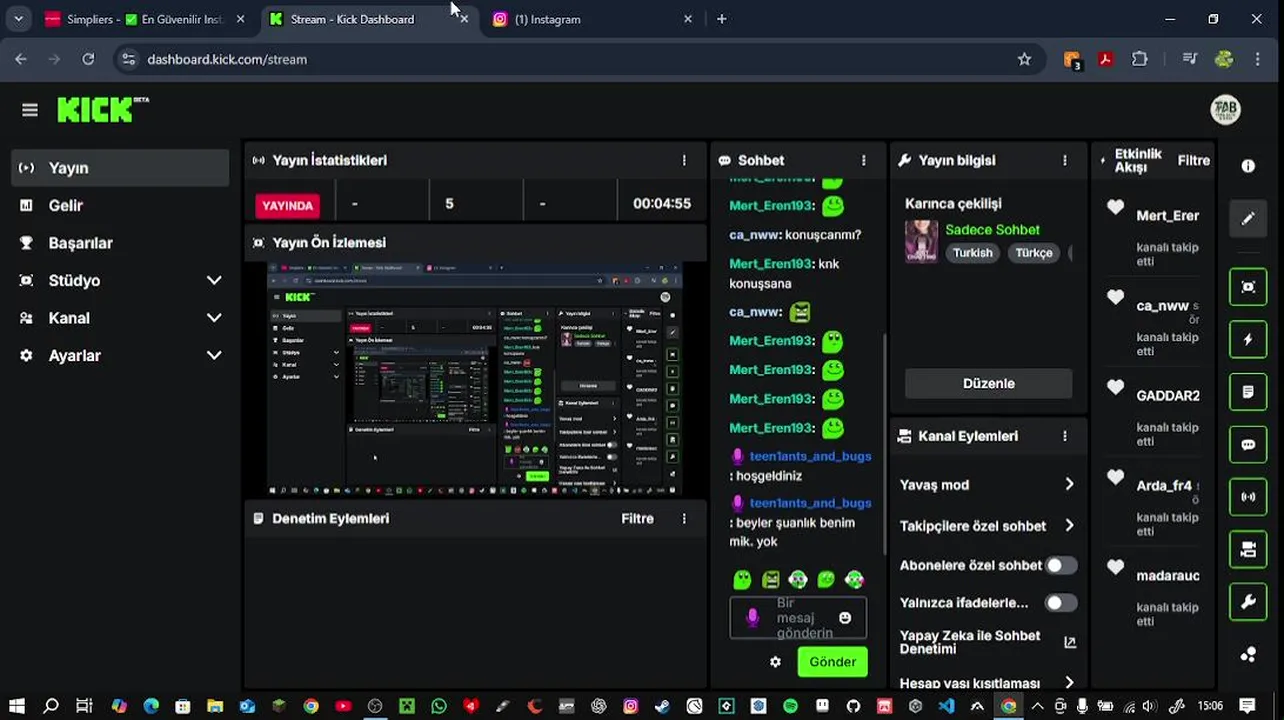Reload the Kick dashboard page

88,59
